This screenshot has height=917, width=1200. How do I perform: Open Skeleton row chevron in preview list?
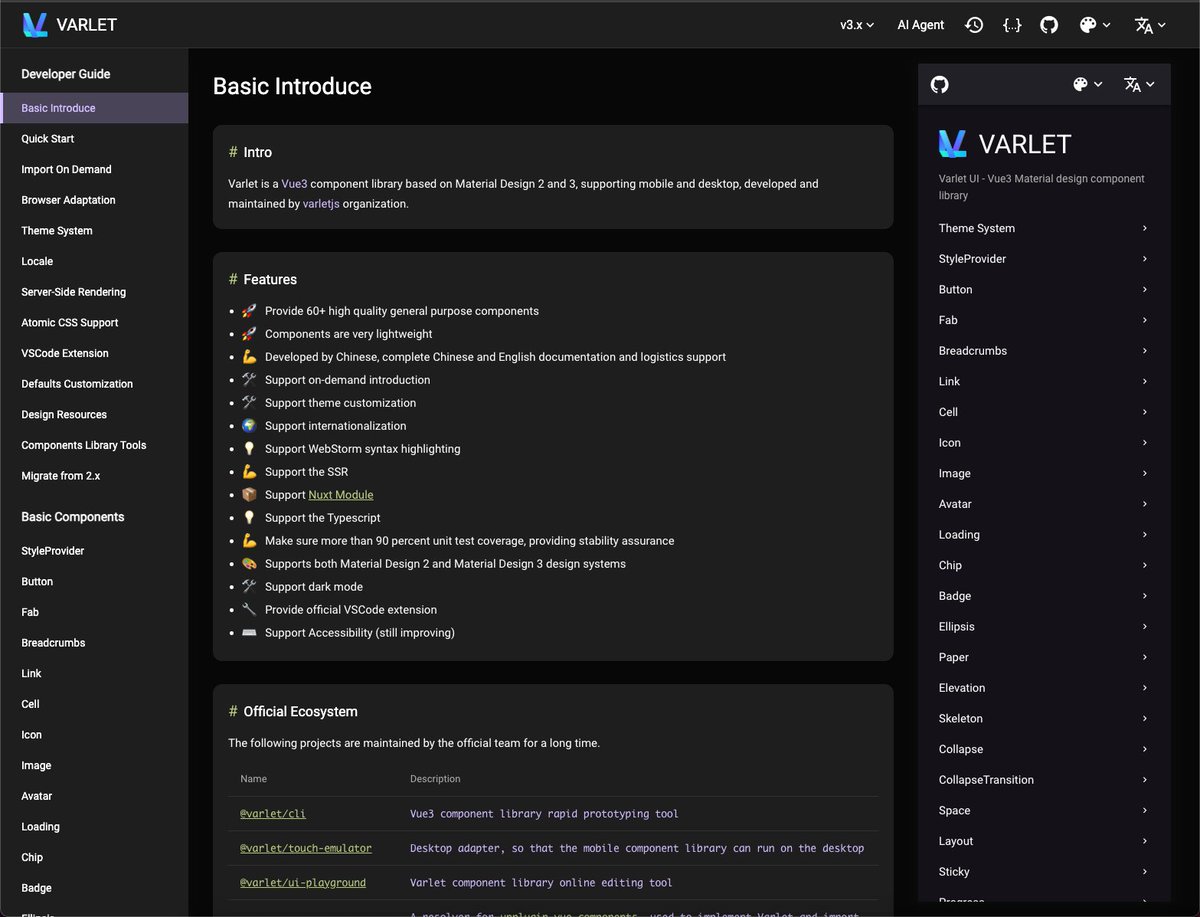(x=1144, y=718)
